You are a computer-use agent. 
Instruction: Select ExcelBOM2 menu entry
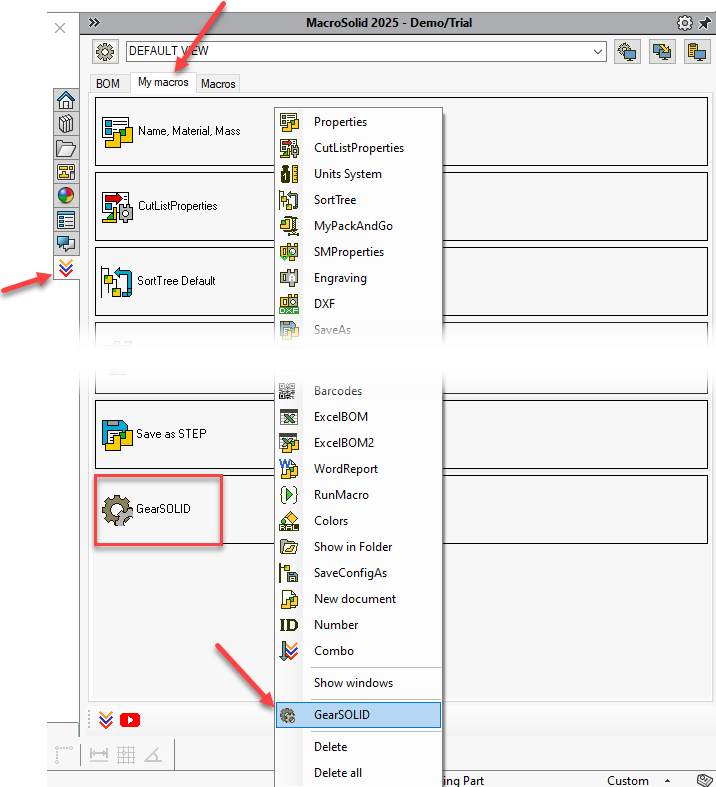coord(359,443)
